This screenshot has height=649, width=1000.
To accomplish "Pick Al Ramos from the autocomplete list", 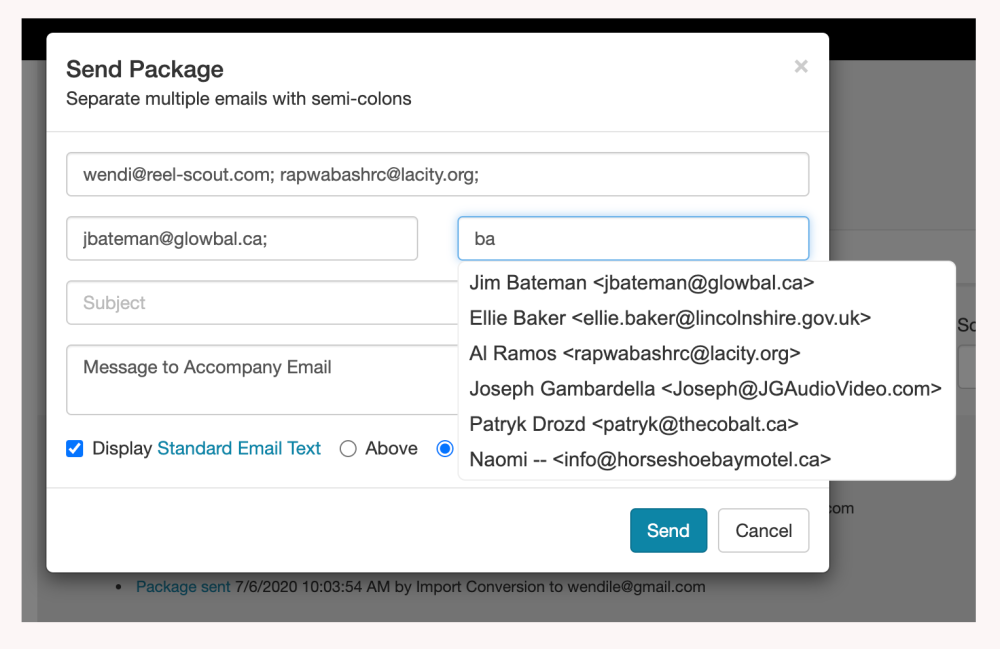I will click(635, 354).
